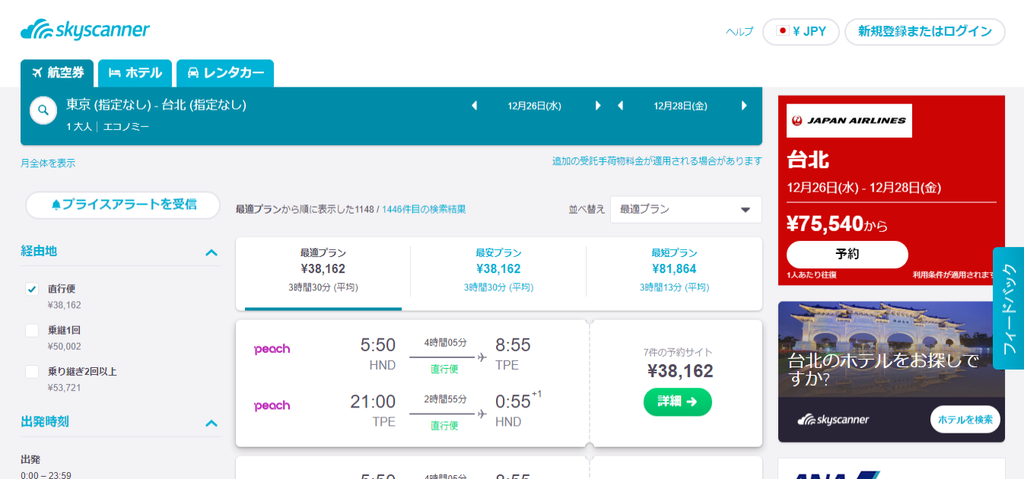Open search edit with magnifier icon
1024x479 pixels.
pyautogui.click(x=43, y=110)
